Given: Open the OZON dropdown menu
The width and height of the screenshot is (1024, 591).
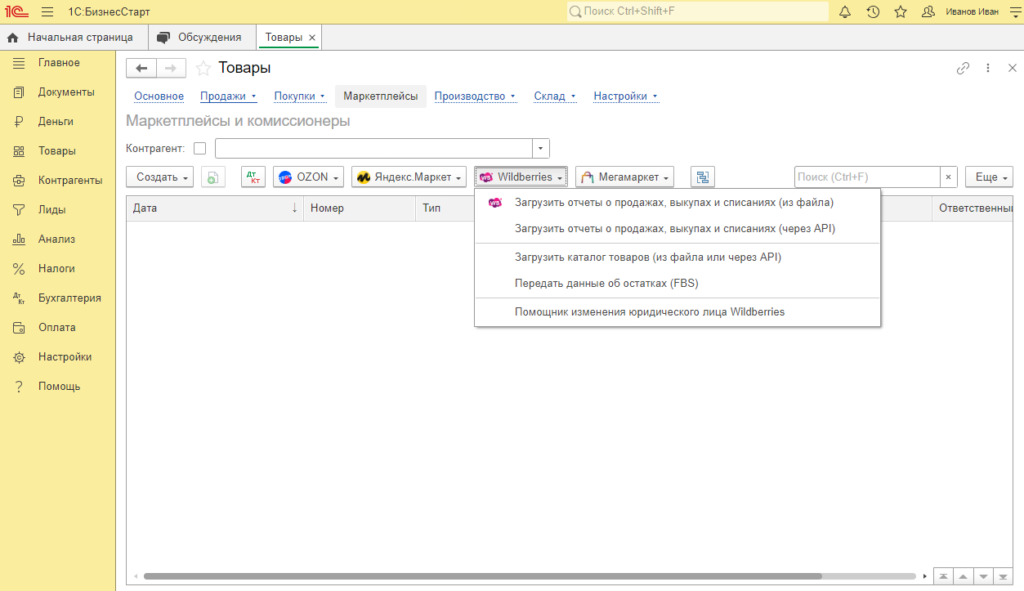Looking at the screenshot, I should coord(308,177).
